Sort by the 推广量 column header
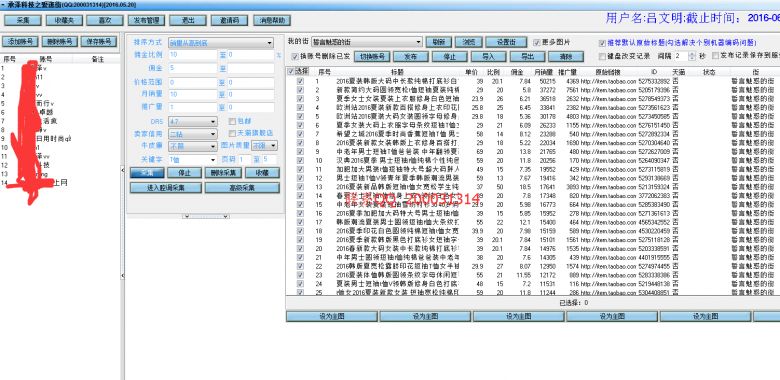The width and height of the screenshot is (780, 380). tap(568, 72)
